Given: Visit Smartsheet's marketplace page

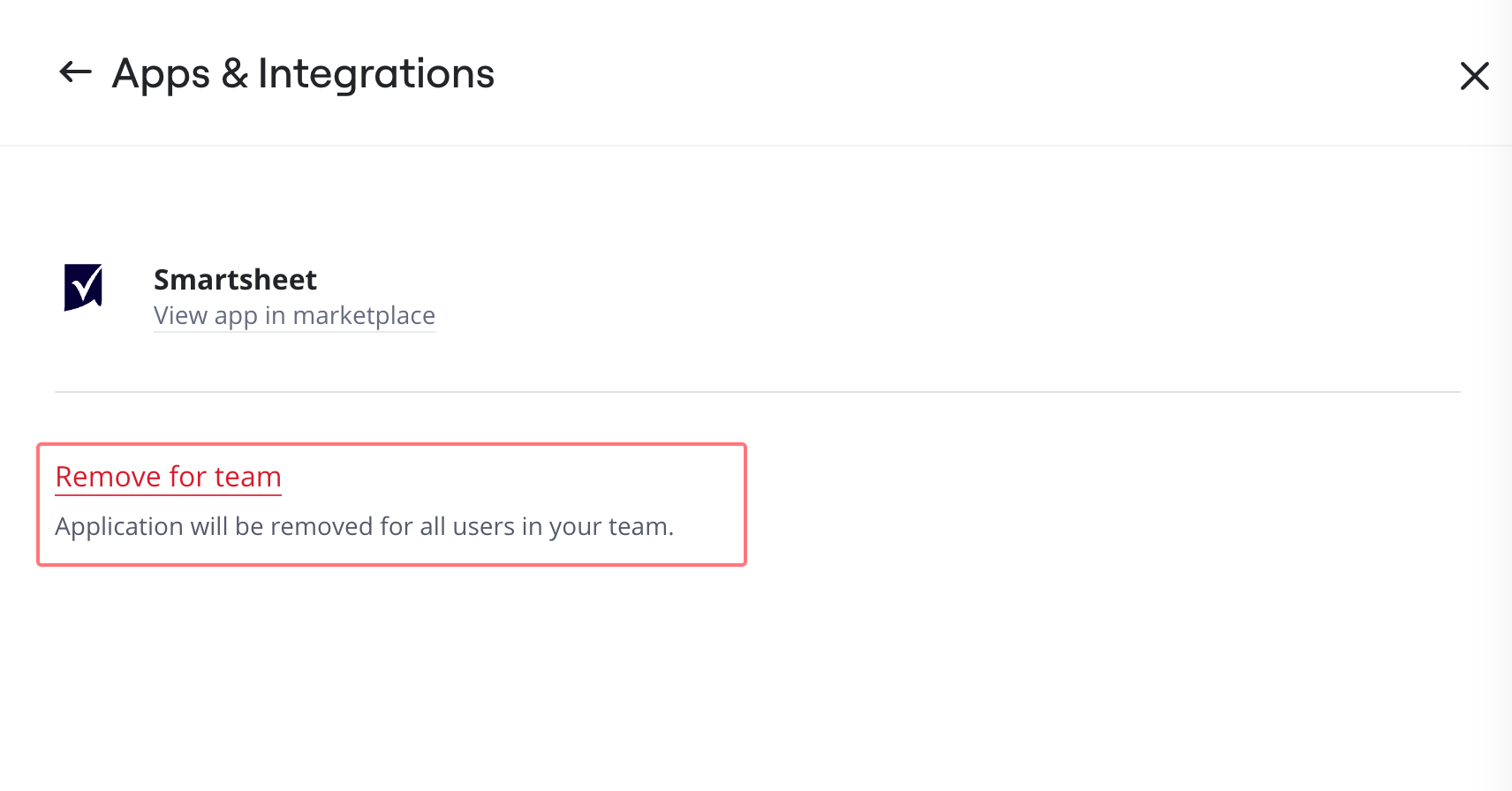Looking at the screenshot, I should click(x=294, y=316).
